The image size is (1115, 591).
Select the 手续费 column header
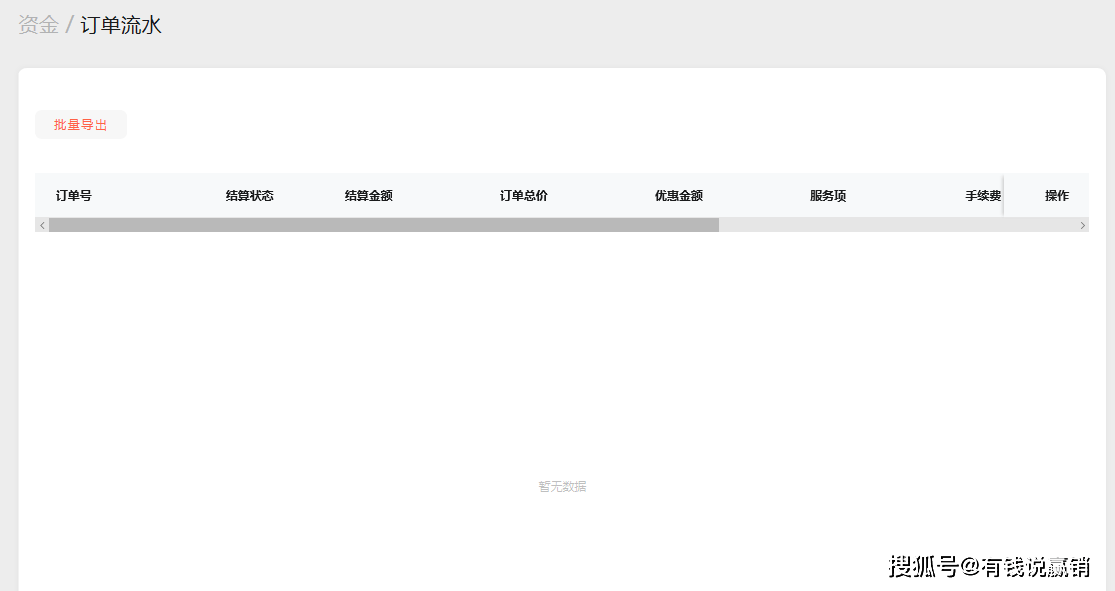(984, 195)
